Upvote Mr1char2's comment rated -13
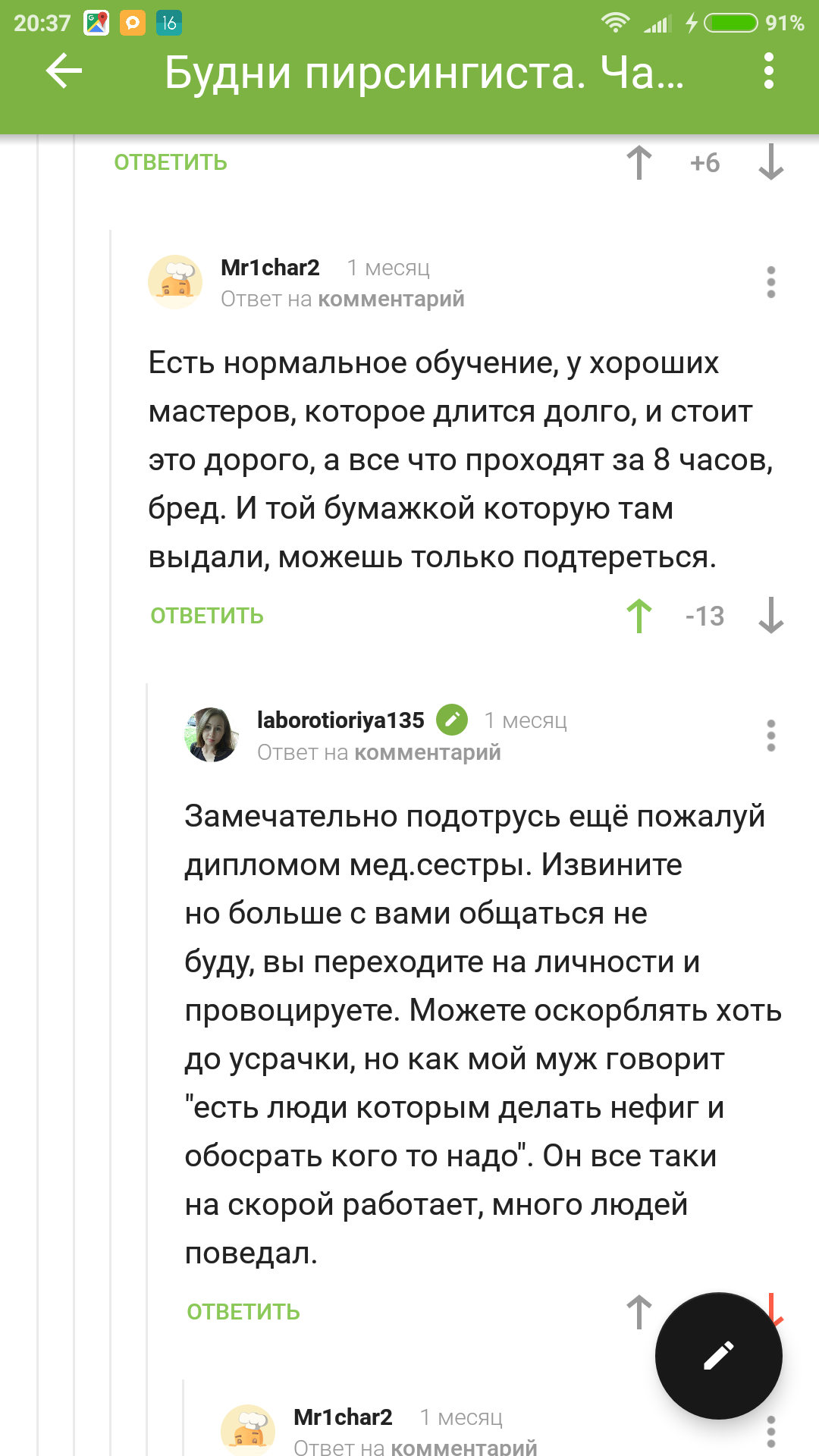Image resolution: width=819 pixels, height=1456 pixels. [639, 616]
